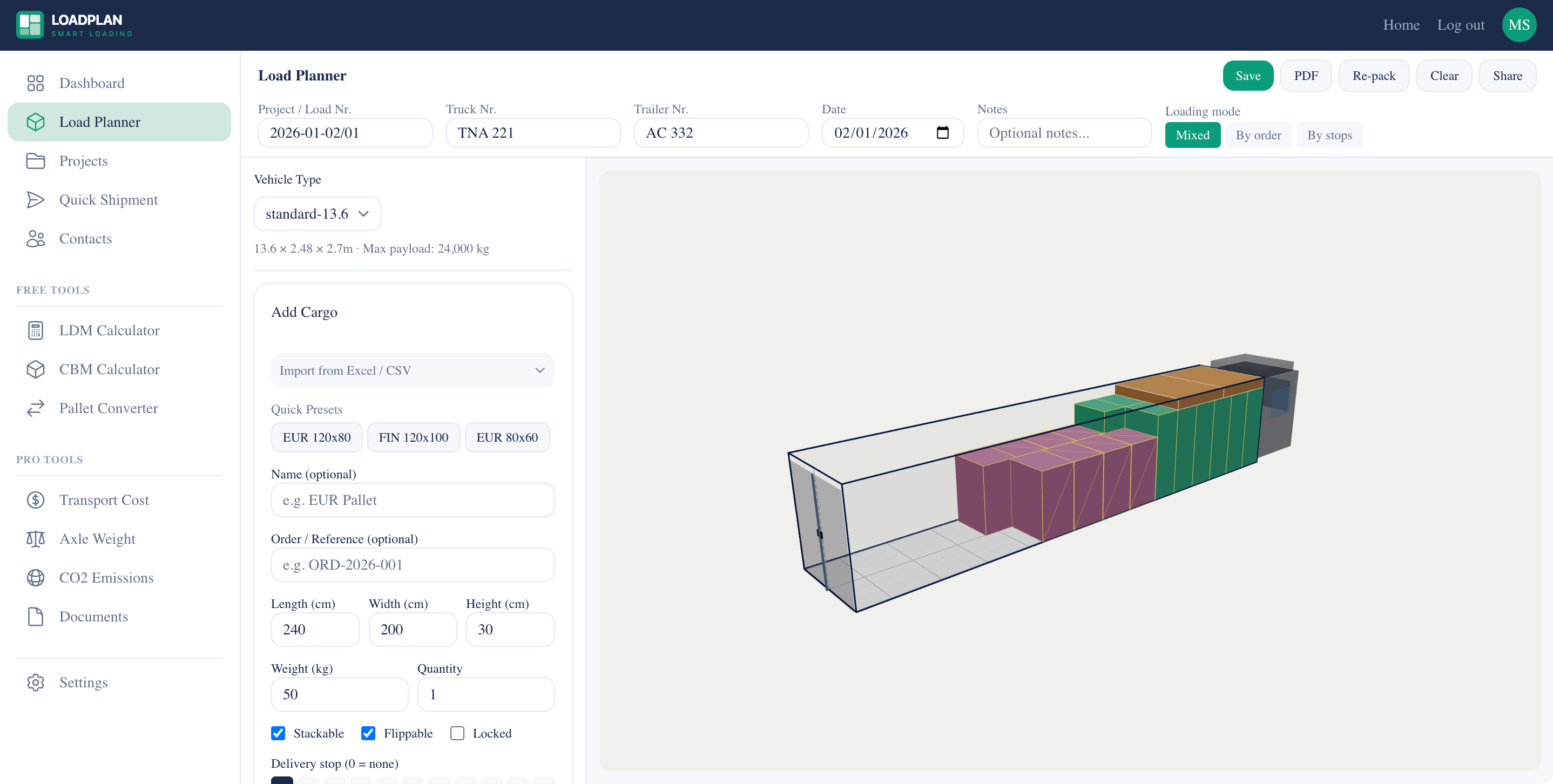
Task: Expand Import from Excel / CSV
Action: [x=413, y=370]
